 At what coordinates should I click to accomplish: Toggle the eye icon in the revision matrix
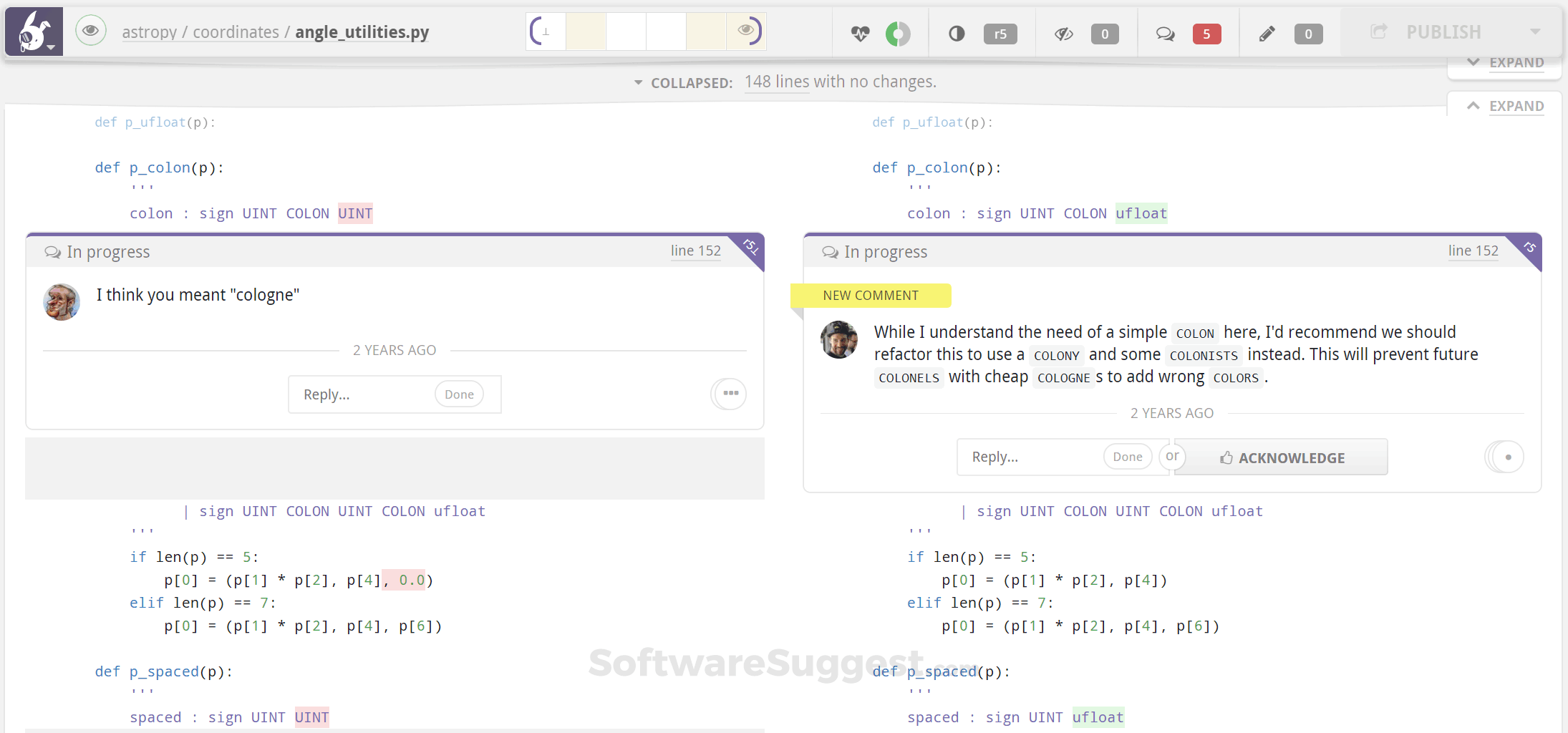[746, 30]
